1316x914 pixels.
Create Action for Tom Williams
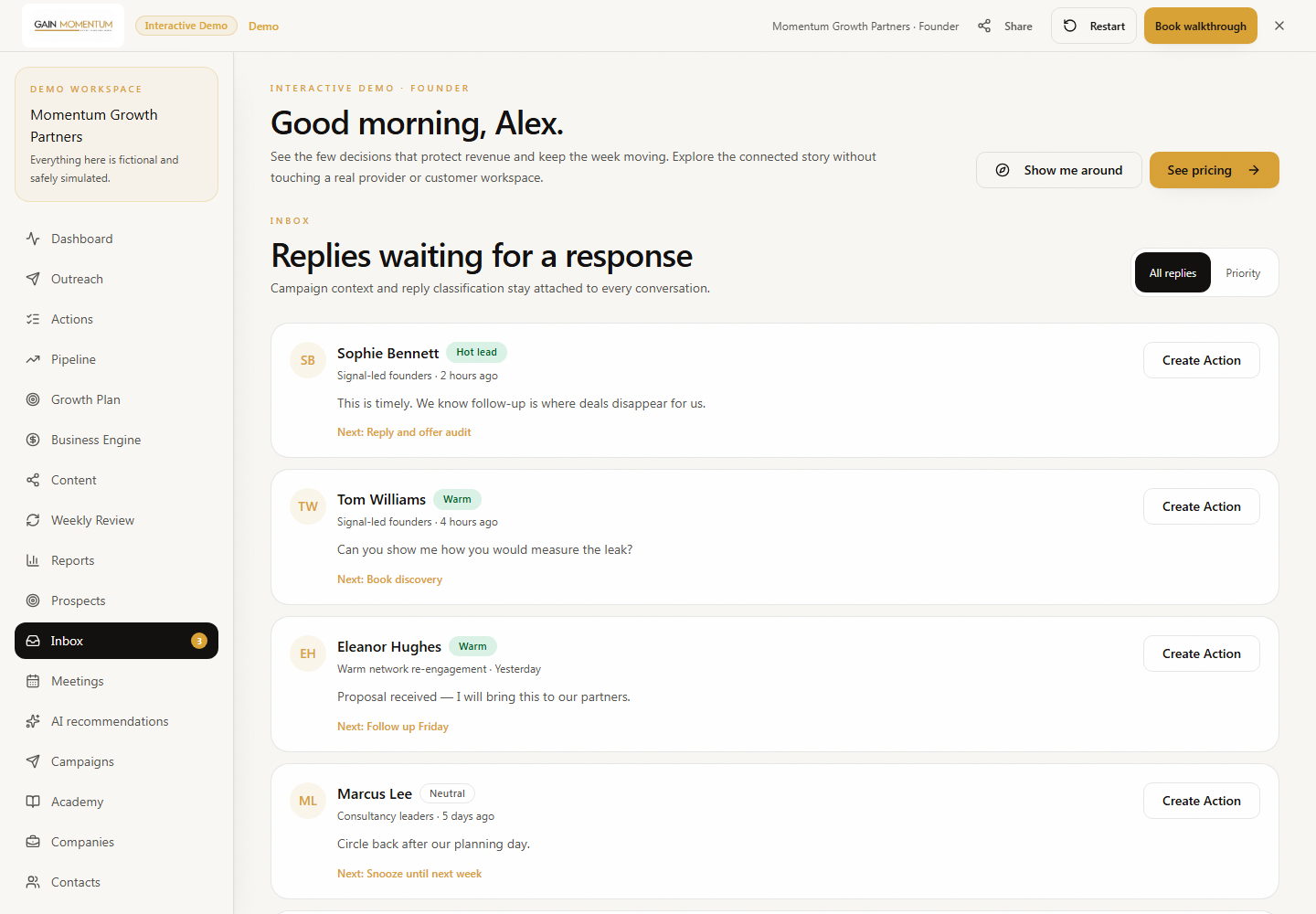tap(1202, 506)
